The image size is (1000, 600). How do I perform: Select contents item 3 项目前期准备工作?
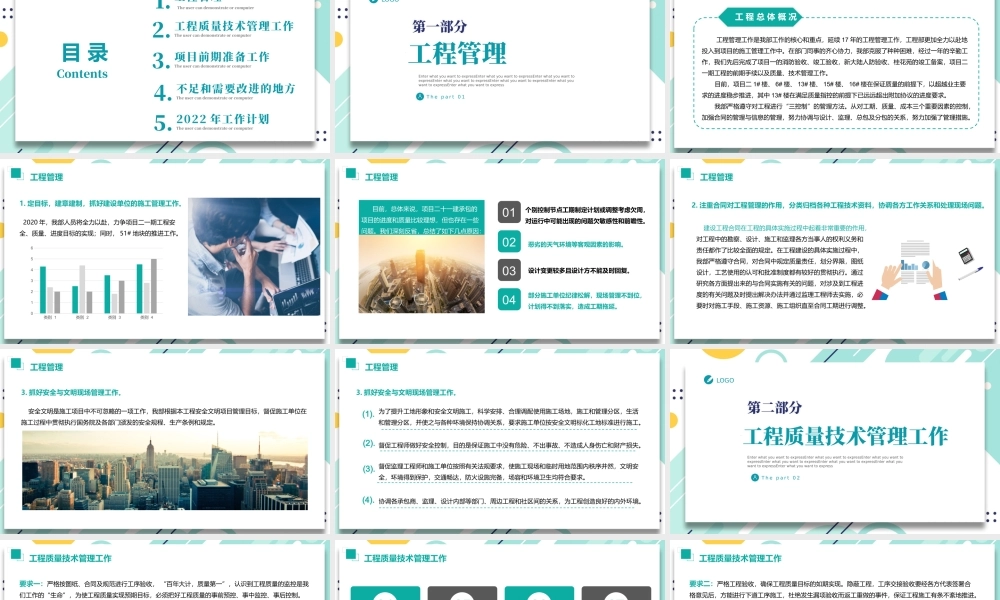[x=221, y=57]
